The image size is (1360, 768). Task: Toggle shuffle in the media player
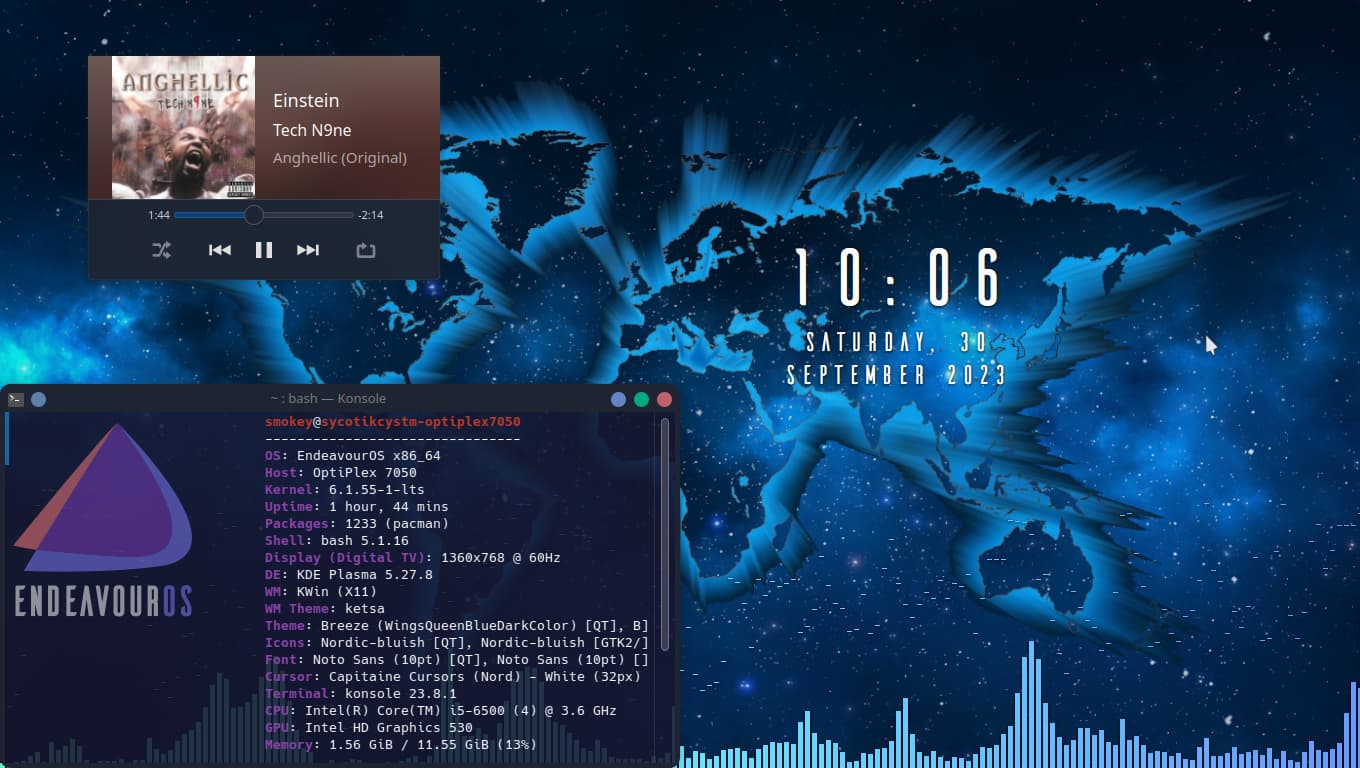(161, 250)
